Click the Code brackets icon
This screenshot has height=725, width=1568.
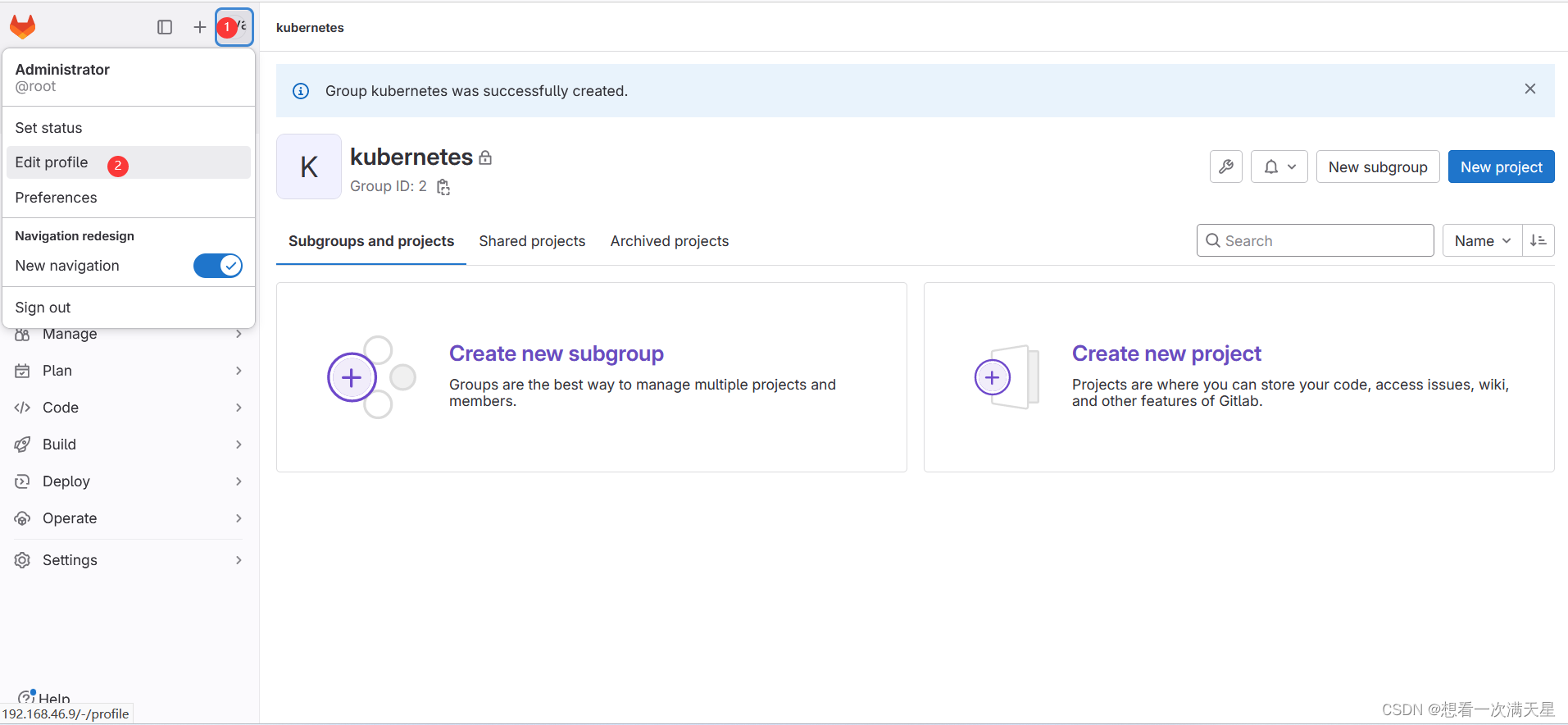(x=22, y=408)
